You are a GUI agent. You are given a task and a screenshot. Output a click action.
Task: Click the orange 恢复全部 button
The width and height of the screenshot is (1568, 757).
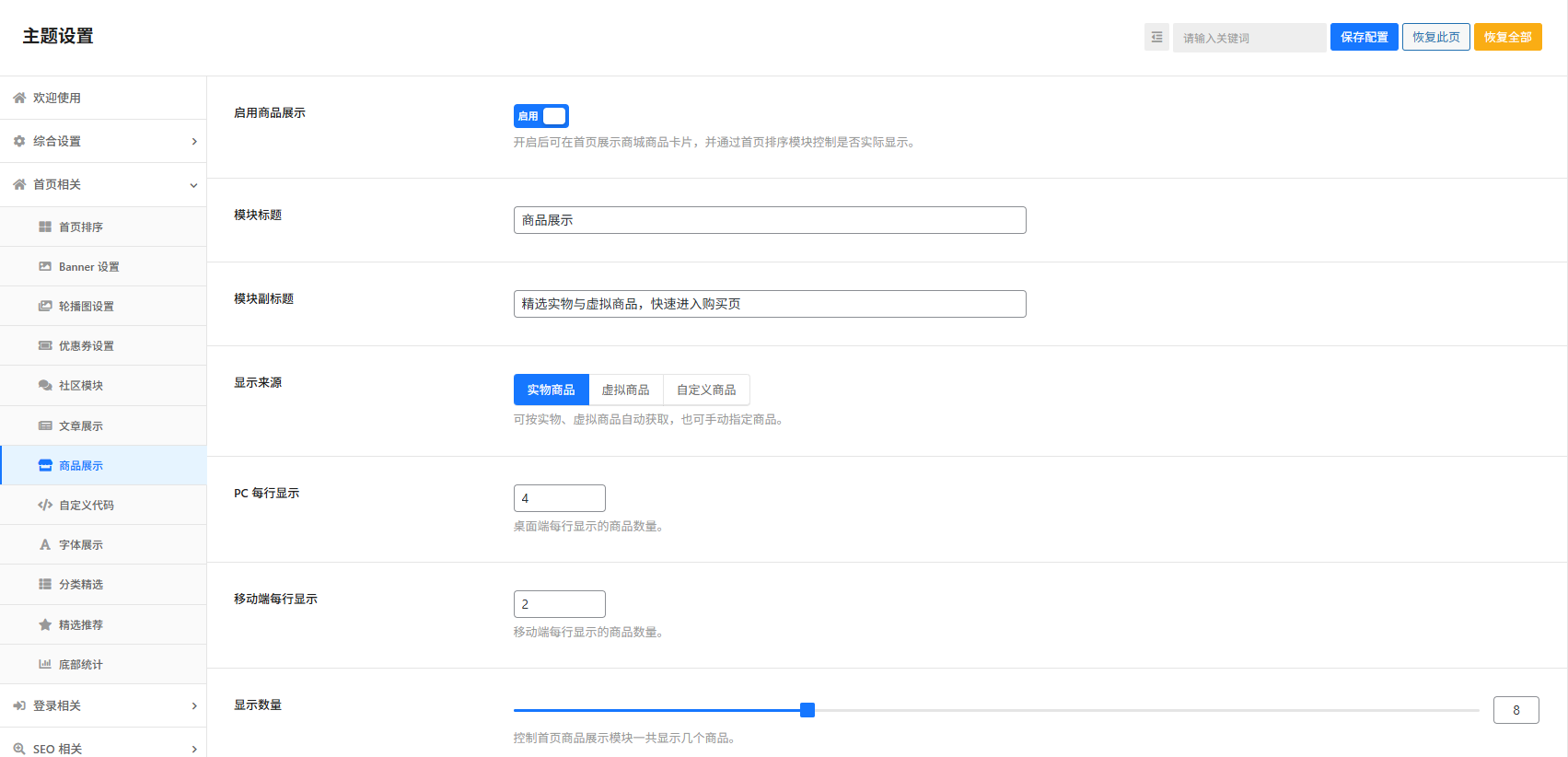[x=1507, y=38]
